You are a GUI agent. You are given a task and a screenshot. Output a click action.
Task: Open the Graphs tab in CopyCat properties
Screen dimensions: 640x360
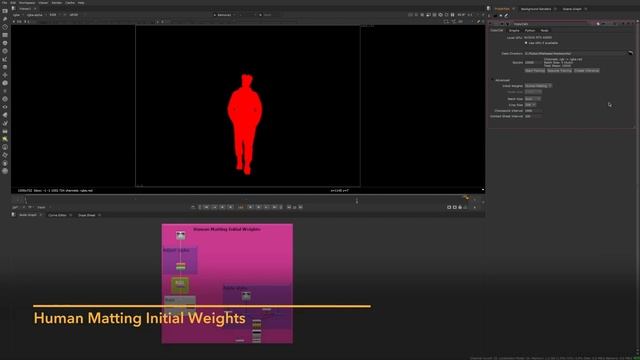click(x=514, y=31)
